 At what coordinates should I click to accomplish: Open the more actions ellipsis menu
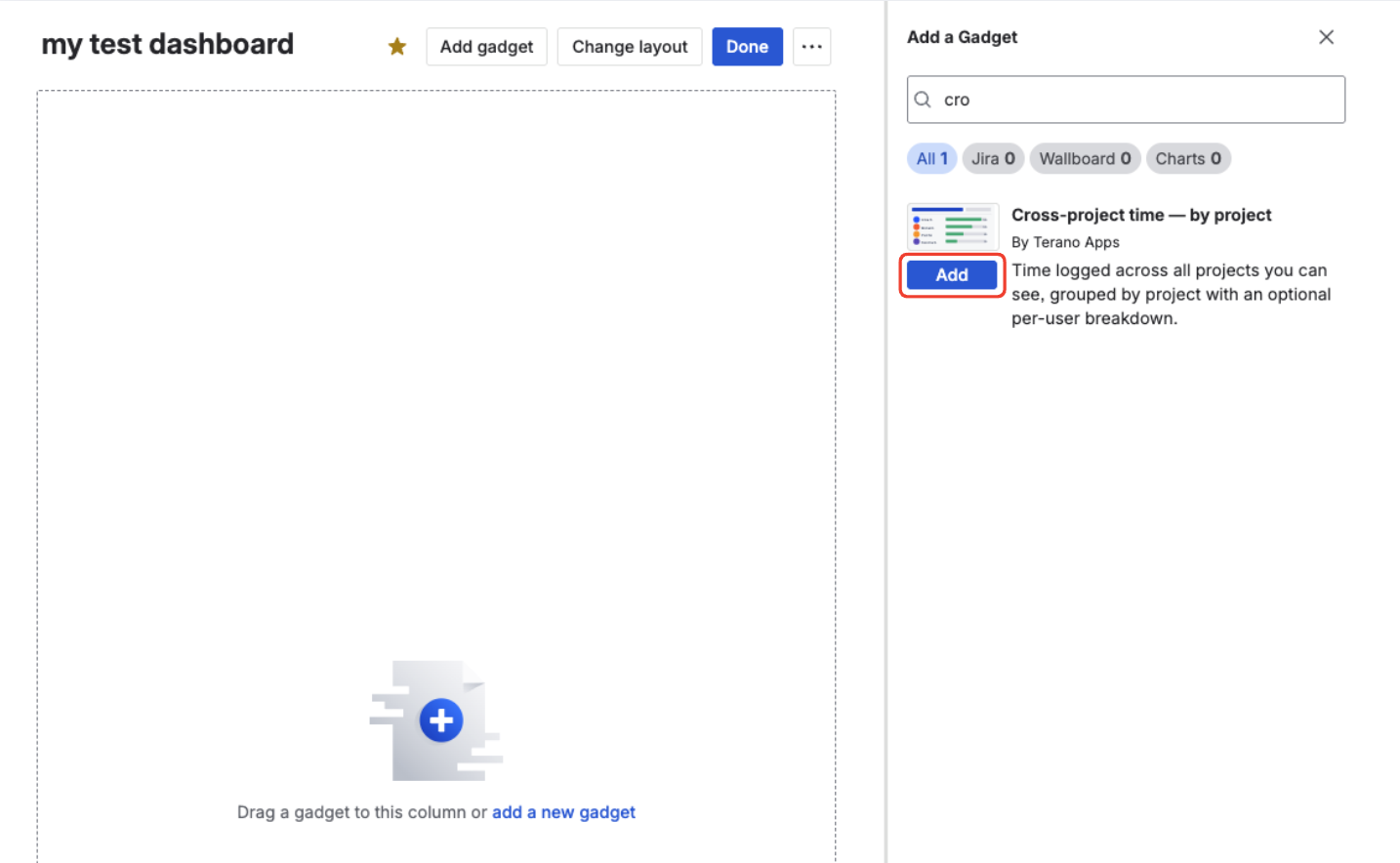[811, 47]
